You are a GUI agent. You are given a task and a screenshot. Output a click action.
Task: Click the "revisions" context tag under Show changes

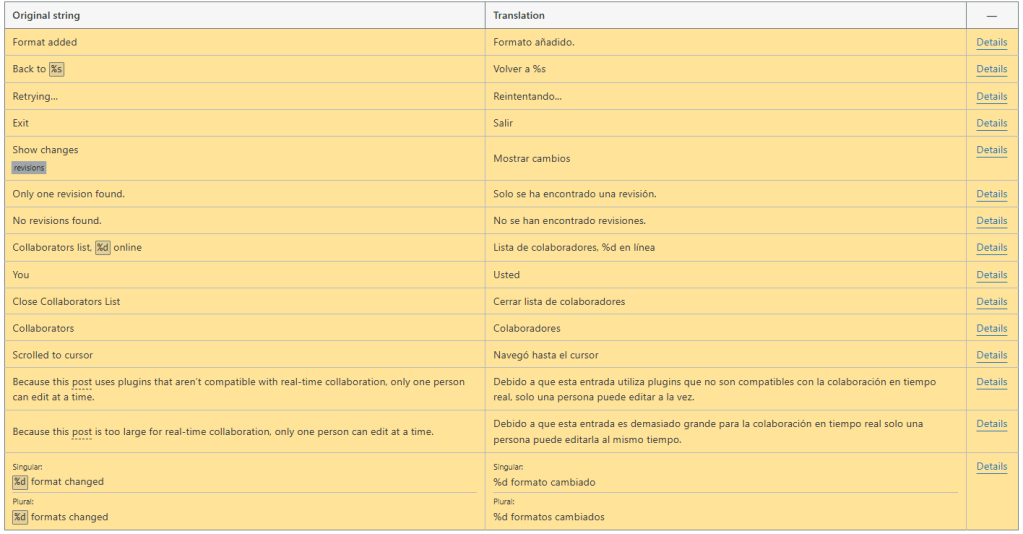29,168
